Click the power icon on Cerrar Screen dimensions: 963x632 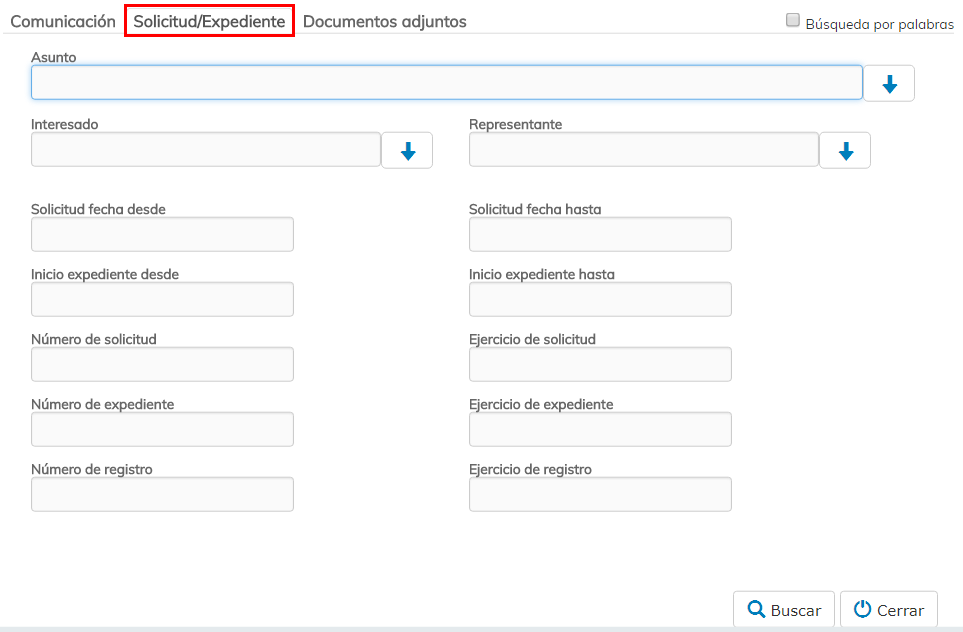tap(863, 610)
